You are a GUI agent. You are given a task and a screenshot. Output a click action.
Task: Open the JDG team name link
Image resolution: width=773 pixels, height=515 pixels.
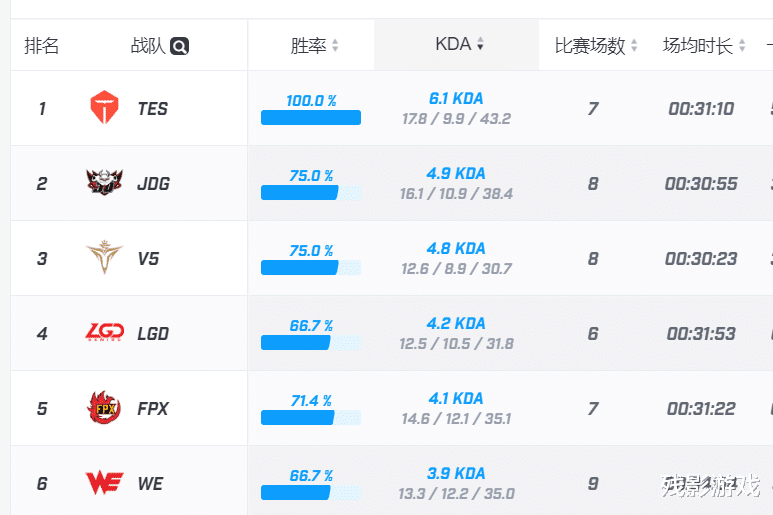coord(154,183)
